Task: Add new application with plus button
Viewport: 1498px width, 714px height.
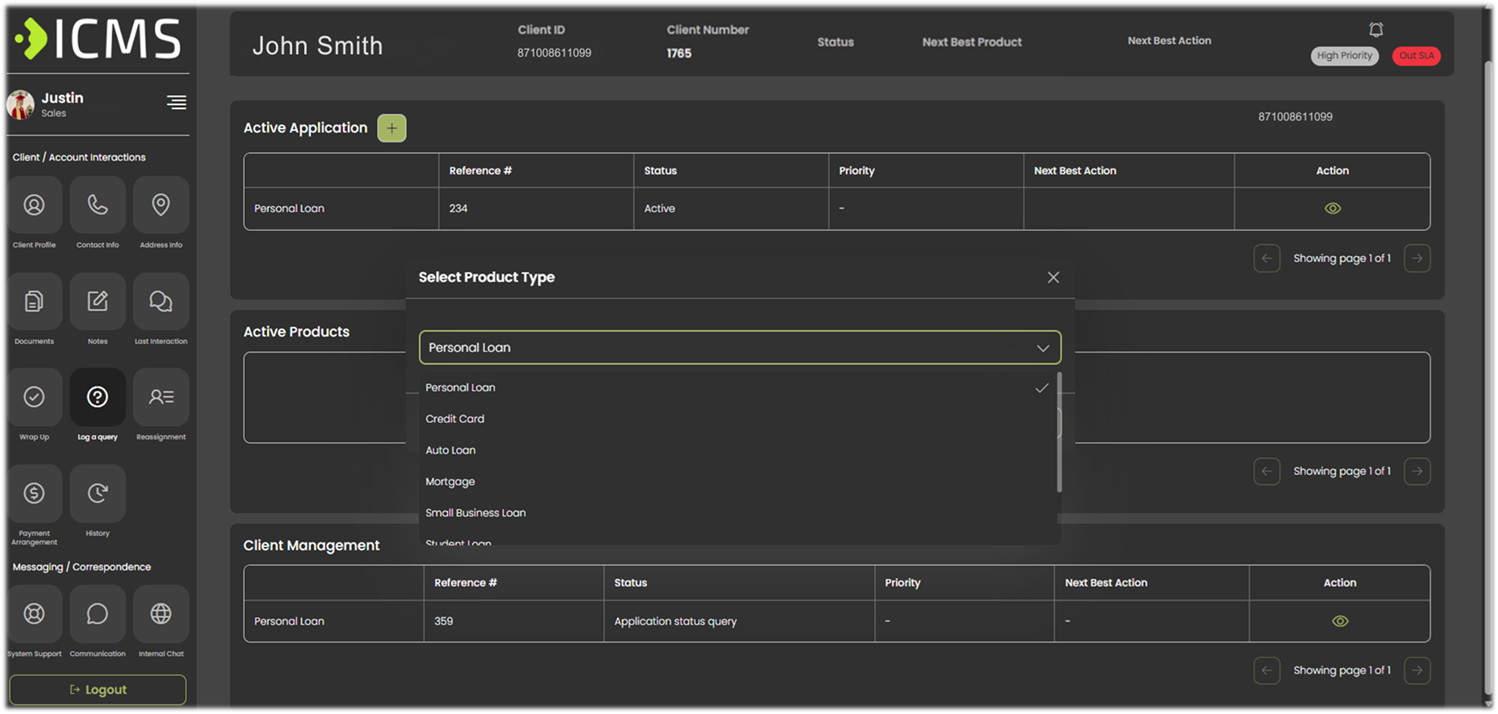Action: [391, 128]
